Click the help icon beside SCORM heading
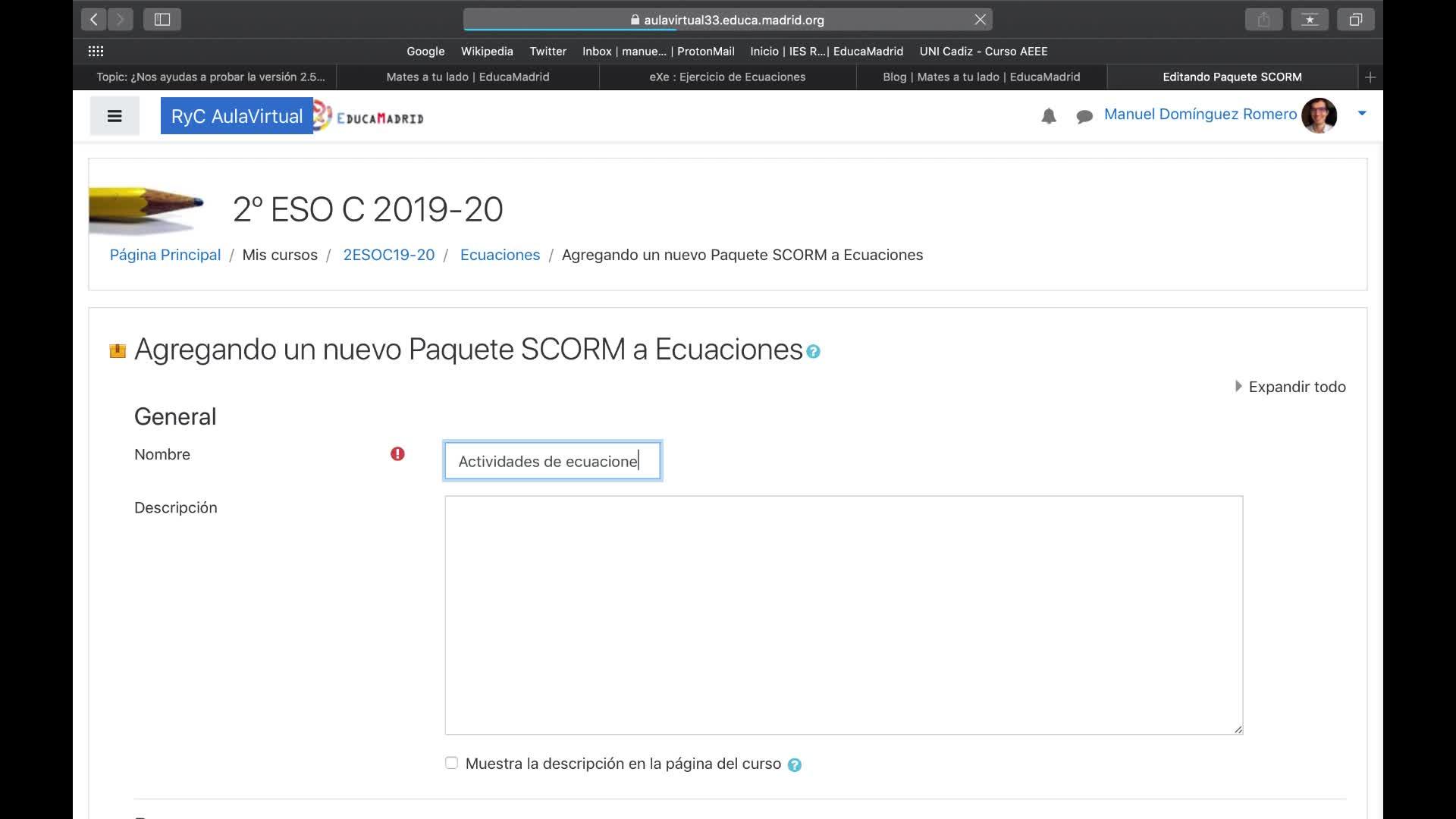The height and width of the screenshot is (819, 1456). [813, 352]
